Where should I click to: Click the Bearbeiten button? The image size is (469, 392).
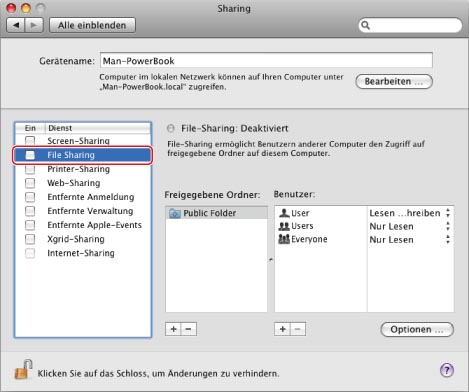[x=394, y=82]
